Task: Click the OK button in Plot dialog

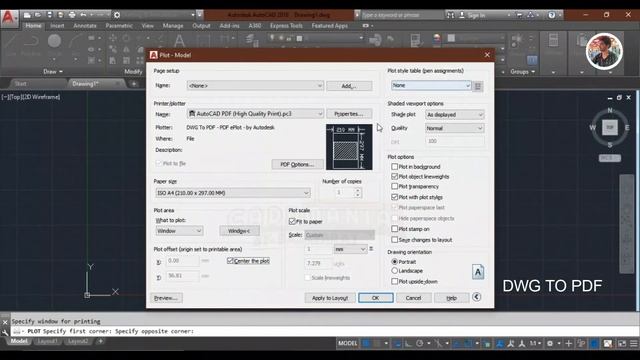Action: 376,298
